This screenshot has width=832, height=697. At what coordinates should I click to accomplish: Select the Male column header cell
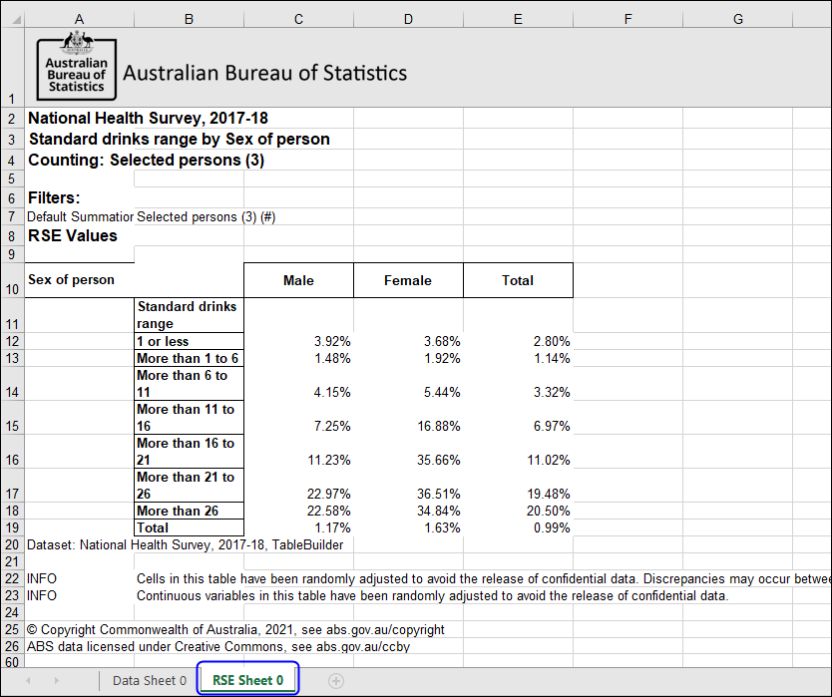coord(298,280)
